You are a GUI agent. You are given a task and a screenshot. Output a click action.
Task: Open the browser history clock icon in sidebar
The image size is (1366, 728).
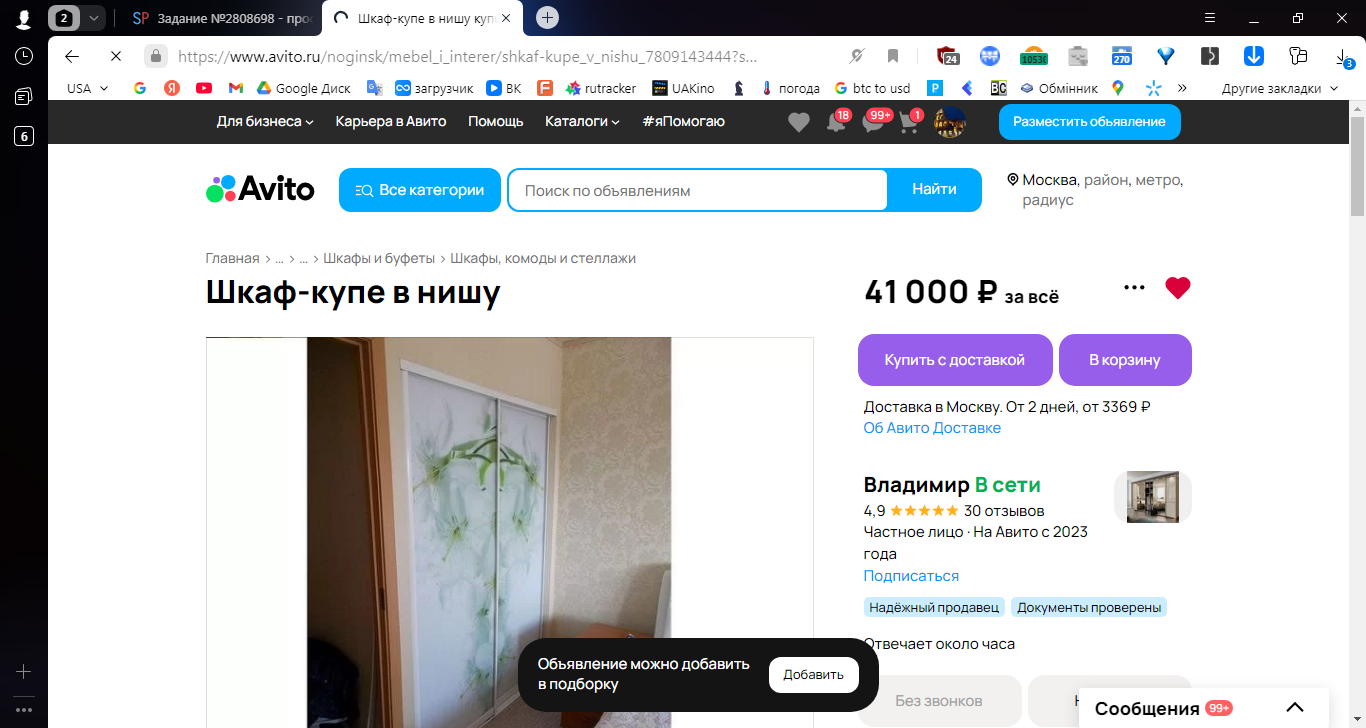click(x=24, y=56)
